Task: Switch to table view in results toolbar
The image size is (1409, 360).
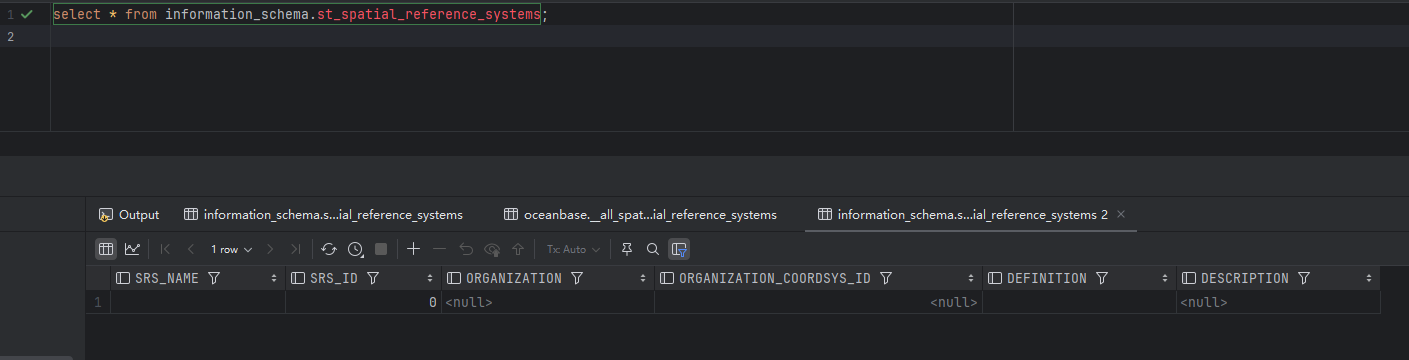Action: 105,249
